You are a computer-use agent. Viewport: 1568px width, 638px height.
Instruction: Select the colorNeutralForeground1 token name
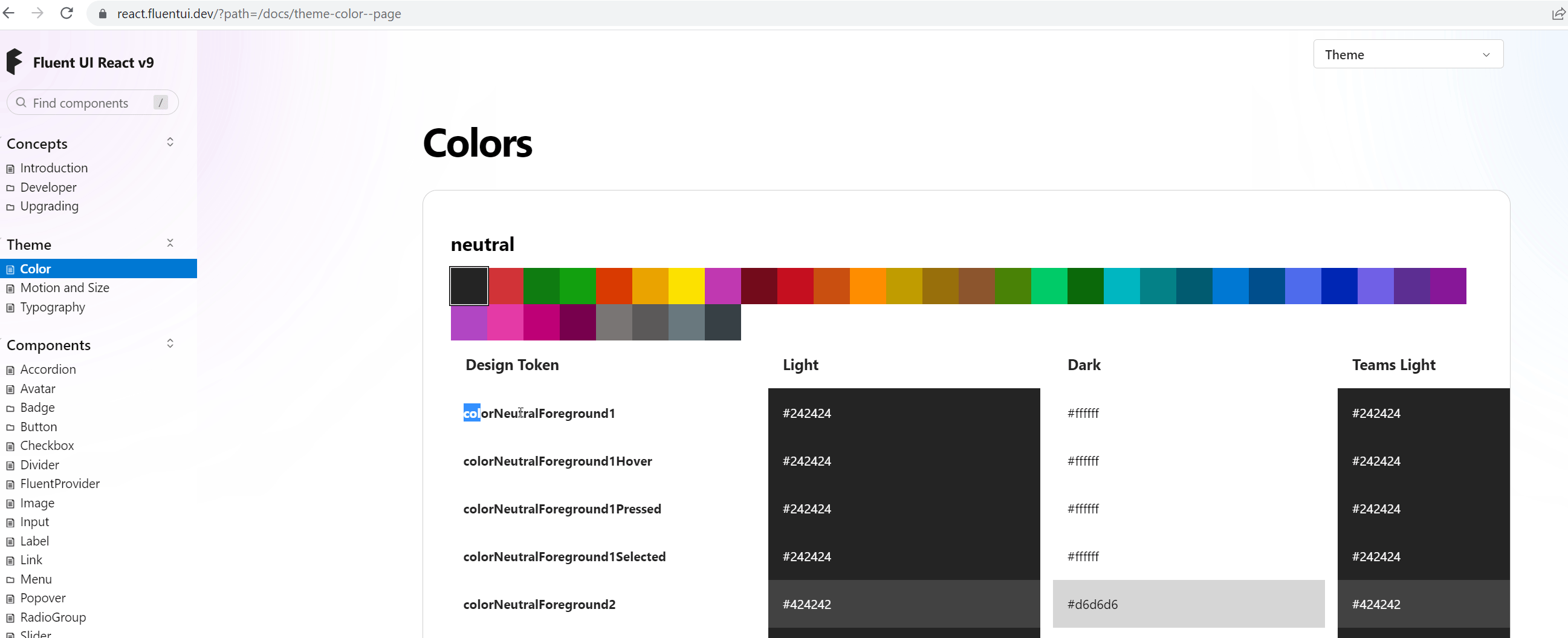(539, 413)
